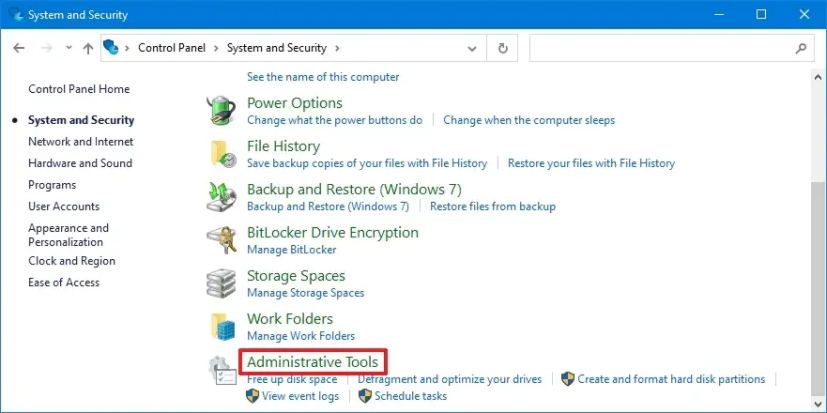
Task: Go back with the back arrow
Action: click(19, 48)
